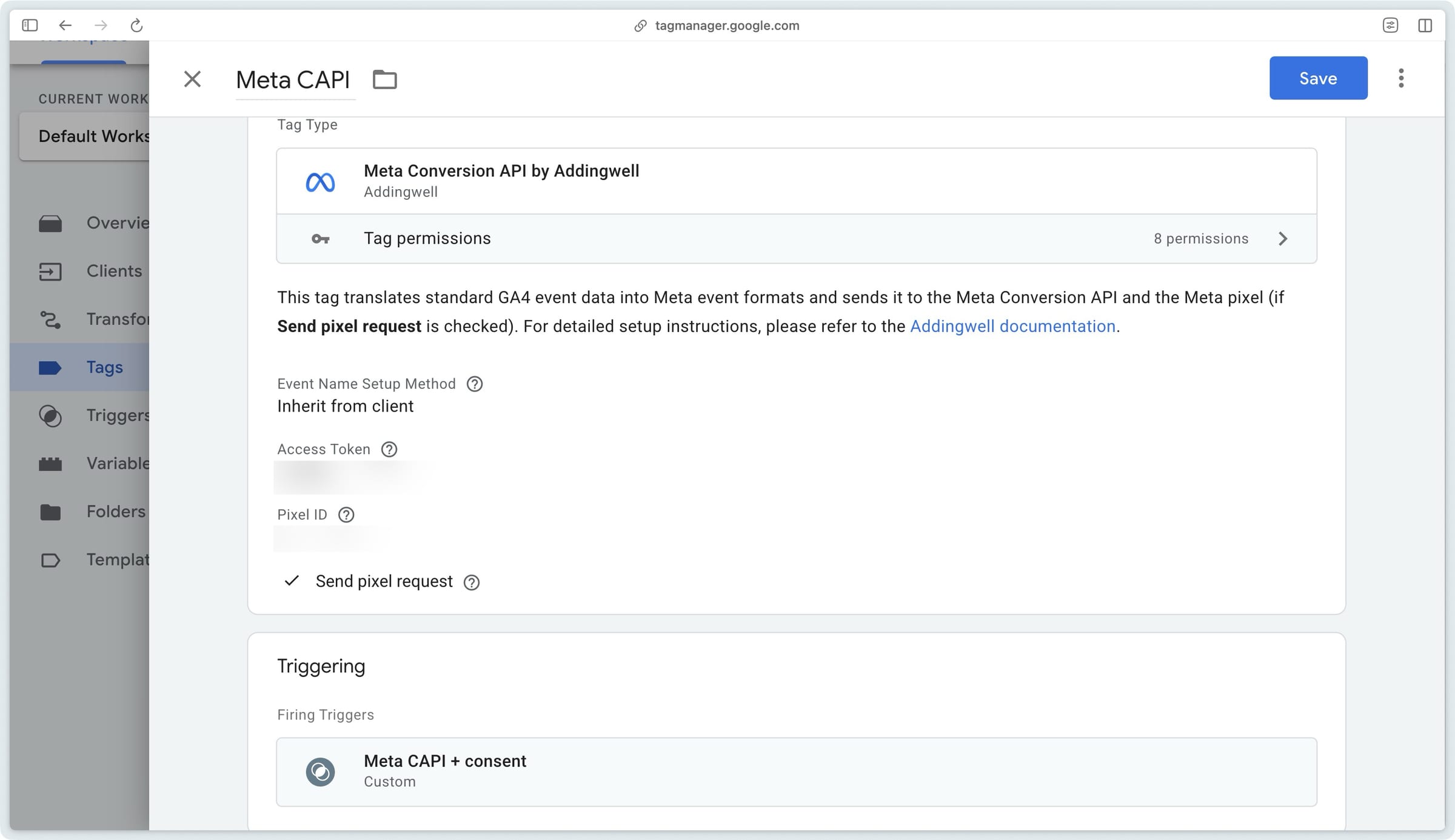This screenshot has height=840, width=1455.
Task: Go forward in the browser
Action: point(101,25)
